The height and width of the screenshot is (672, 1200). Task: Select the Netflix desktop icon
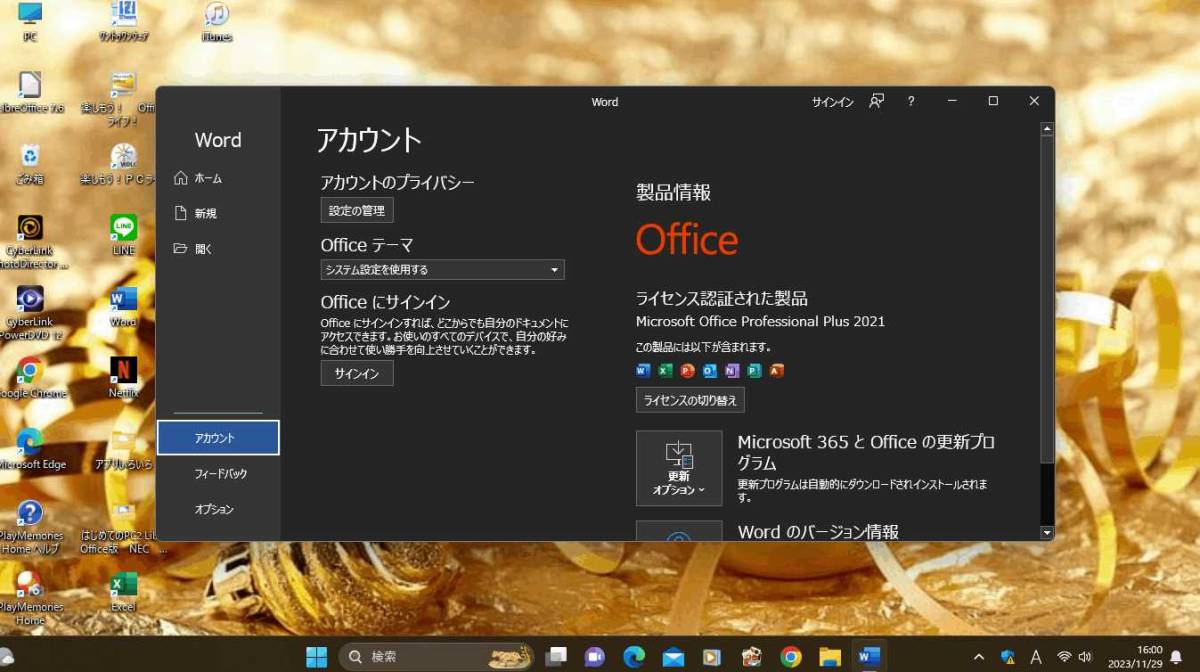coord(123,378)
